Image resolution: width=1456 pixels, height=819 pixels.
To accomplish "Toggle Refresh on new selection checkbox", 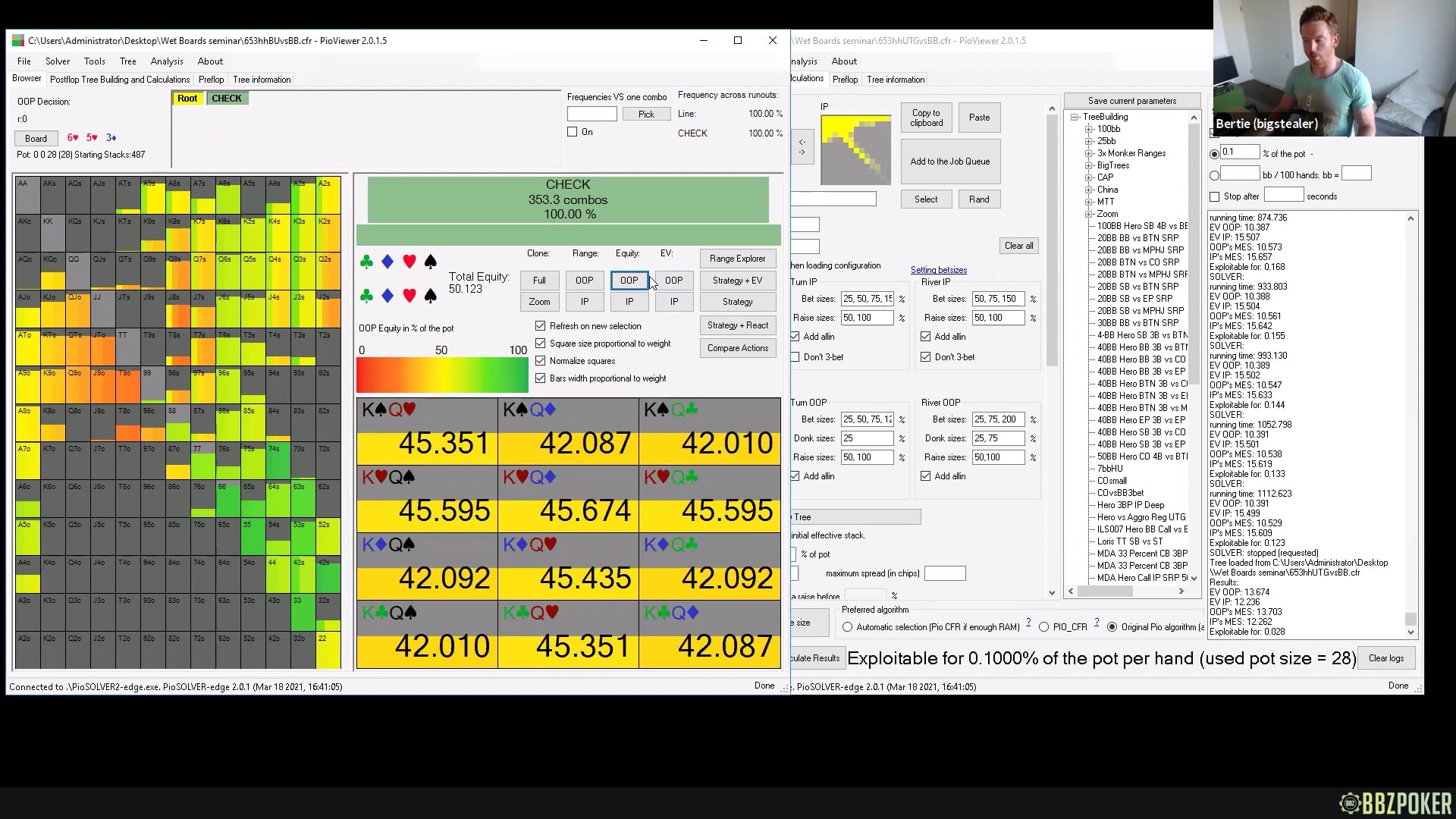I will 541,326.
